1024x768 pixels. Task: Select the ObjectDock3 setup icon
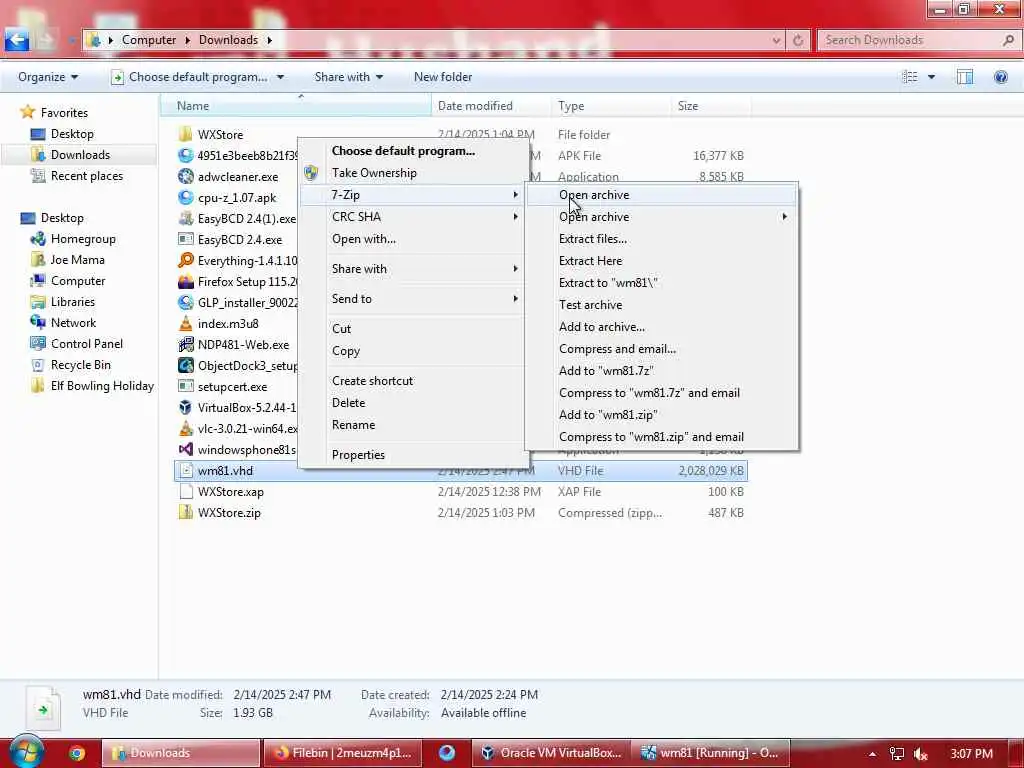click(x=185, y=365)
